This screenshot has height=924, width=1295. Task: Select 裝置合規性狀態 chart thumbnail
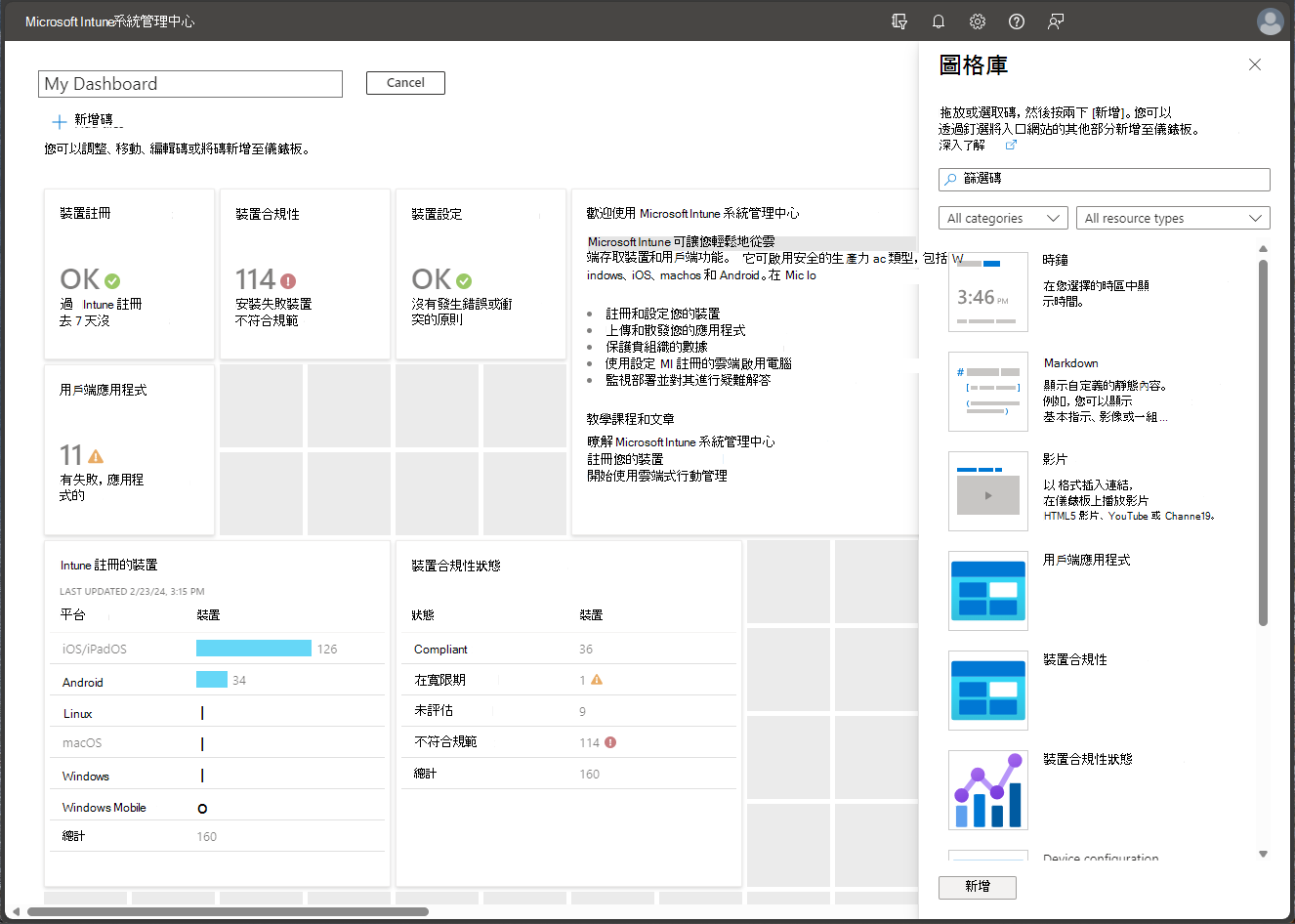tap(988, 790)
